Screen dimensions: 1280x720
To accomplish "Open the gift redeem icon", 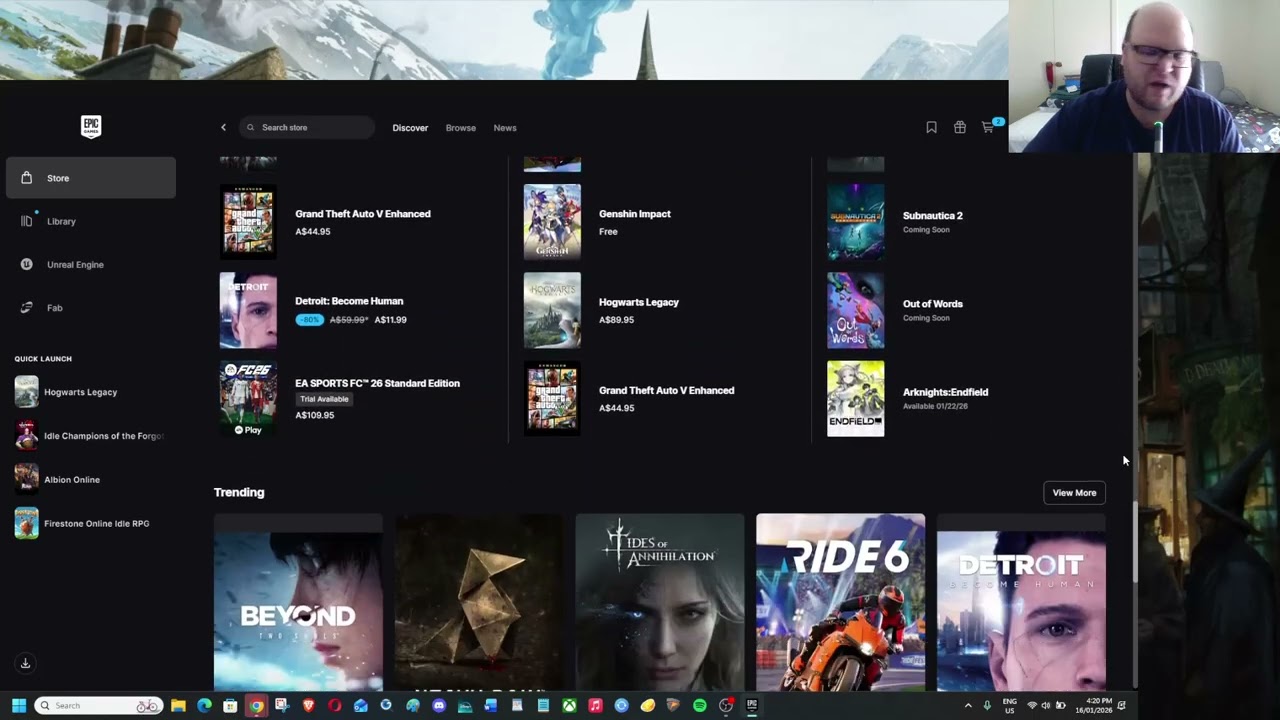I will pyautogui.click(x=960, y=127).
